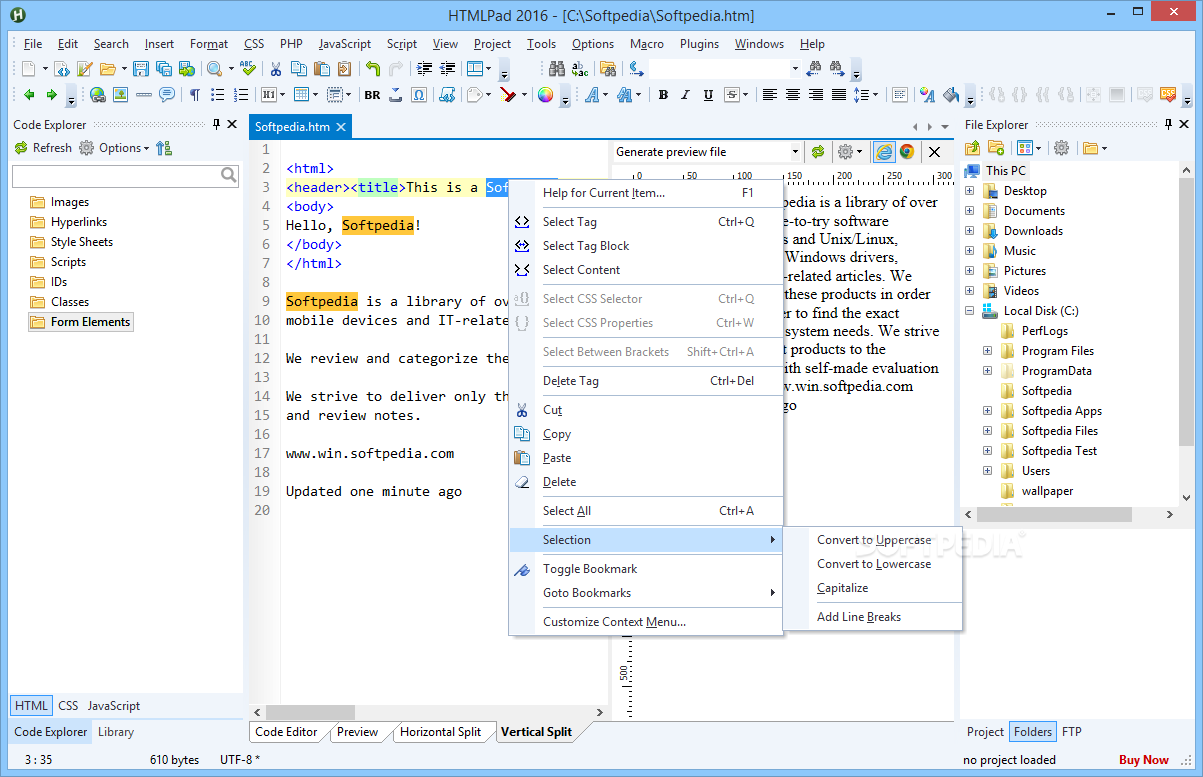Toggle Underline formatting button

pyautogui.click(x=708, y=95)
